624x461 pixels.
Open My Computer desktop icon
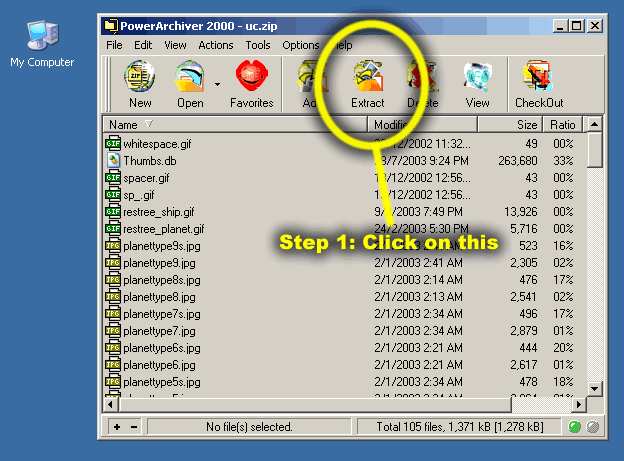[x=42, y=45]
